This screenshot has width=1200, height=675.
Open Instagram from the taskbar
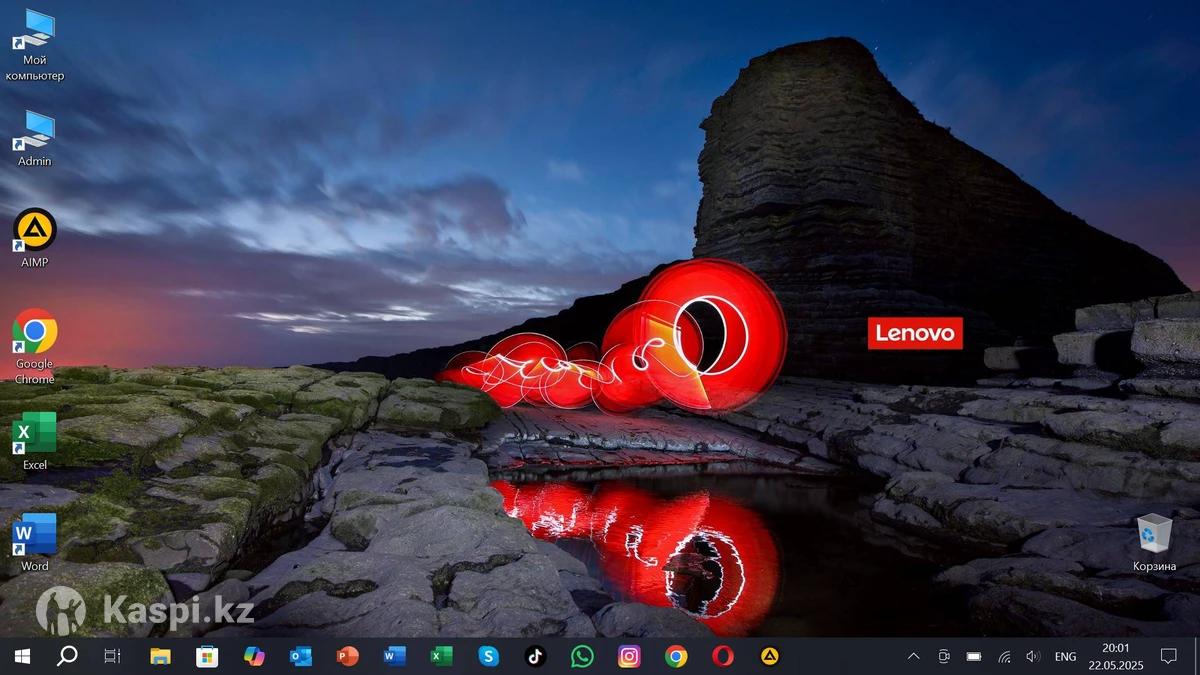[629, 656]
